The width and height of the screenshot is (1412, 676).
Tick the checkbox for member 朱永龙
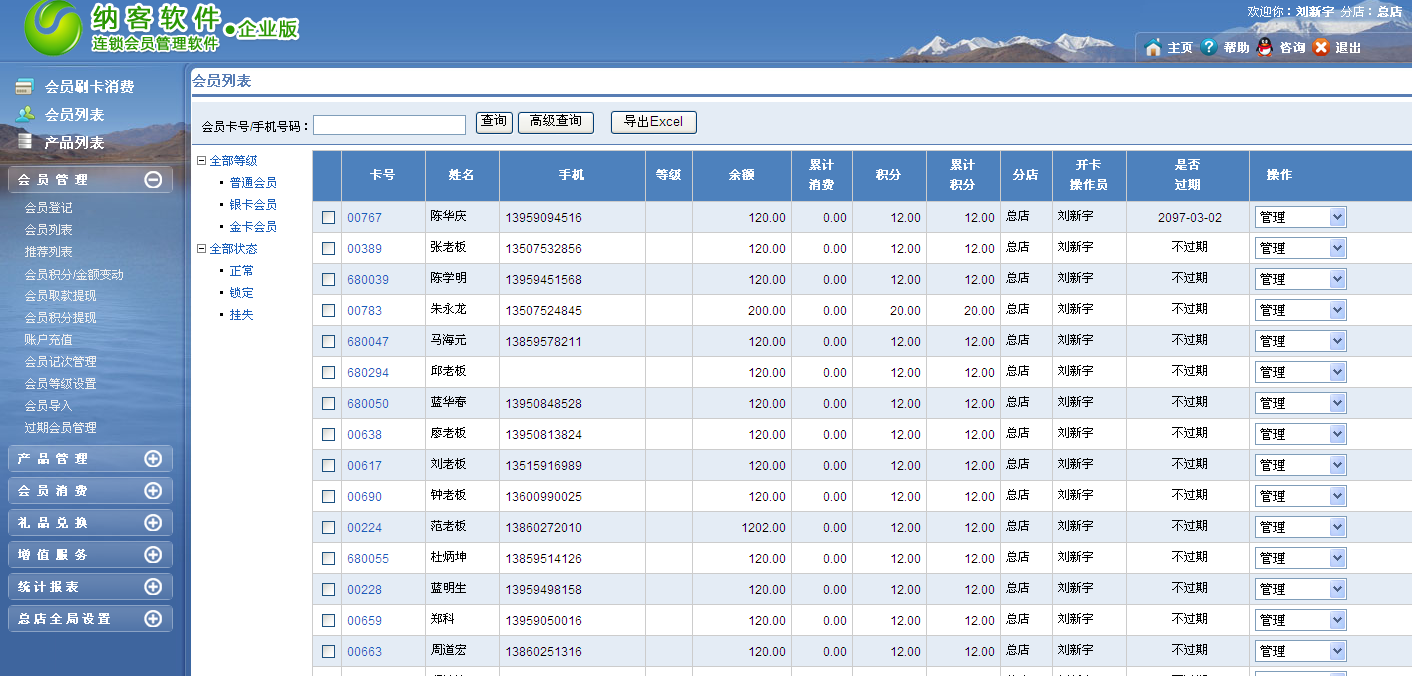coord(328,310)
